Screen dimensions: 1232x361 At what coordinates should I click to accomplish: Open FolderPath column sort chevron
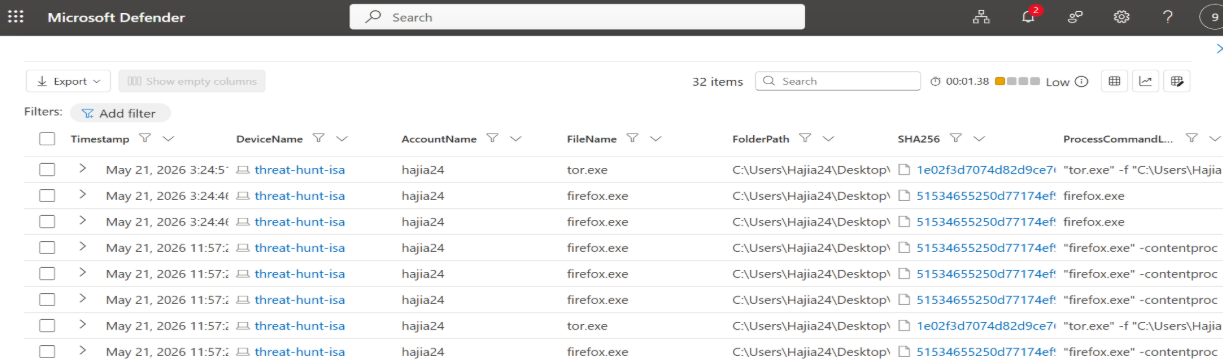(x=828, y=139)
